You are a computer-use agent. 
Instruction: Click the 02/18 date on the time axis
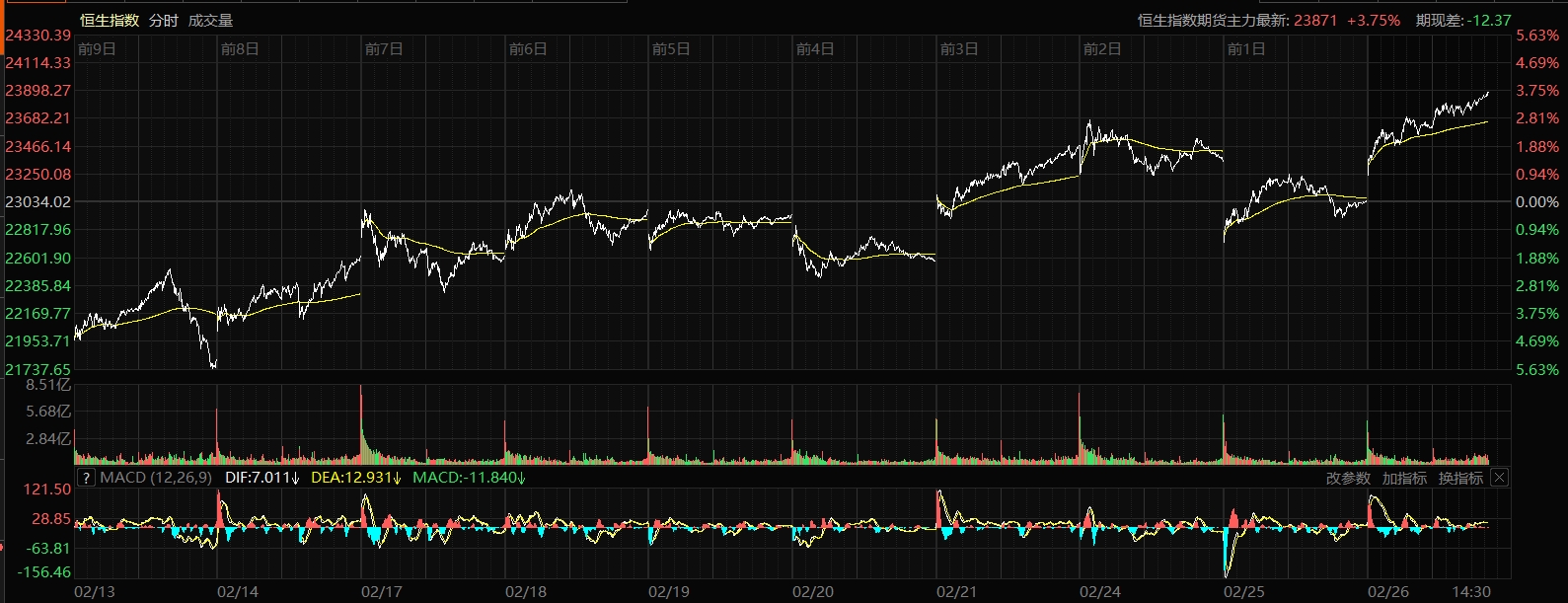coord(526,591)
